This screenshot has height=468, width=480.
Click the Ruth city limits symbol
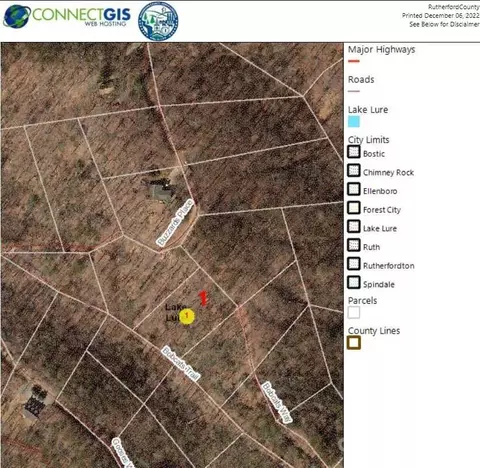(354, 245)
